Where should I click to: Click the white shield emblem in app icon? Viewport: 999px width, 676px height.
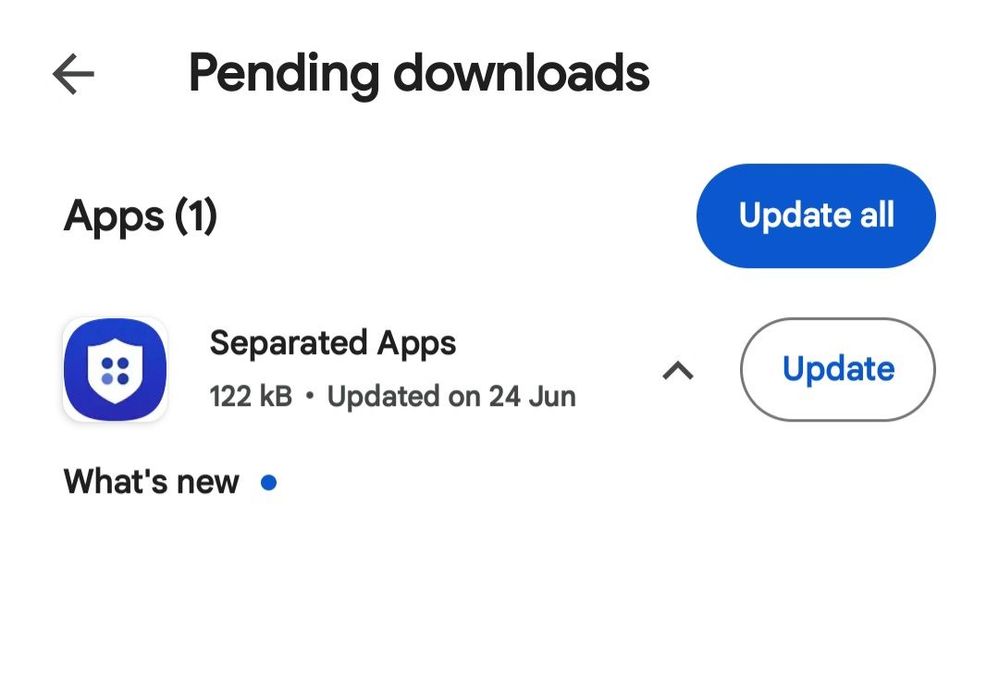tap(115, 371)
